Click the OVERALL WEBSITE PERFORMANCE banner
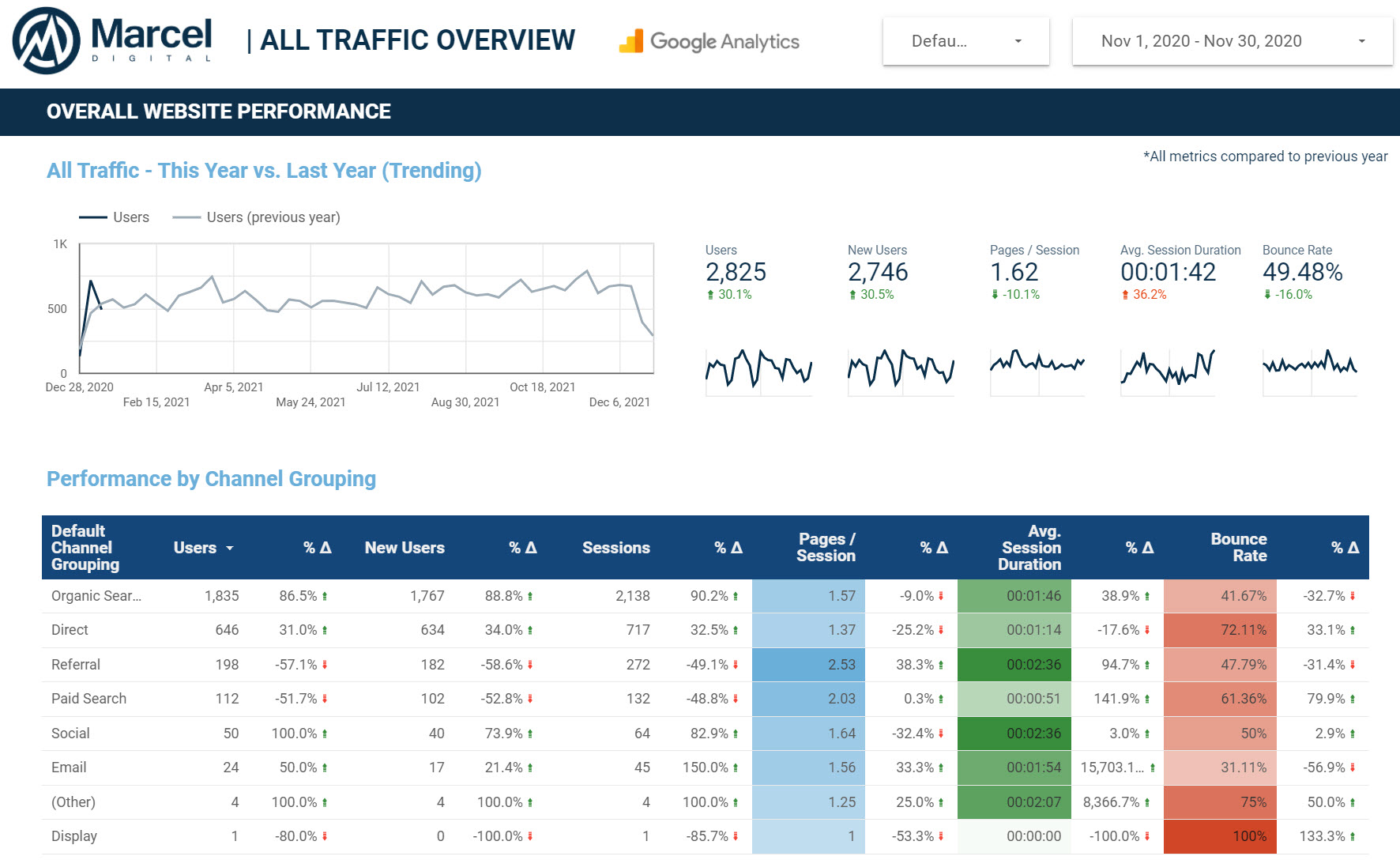 point(218,111)
